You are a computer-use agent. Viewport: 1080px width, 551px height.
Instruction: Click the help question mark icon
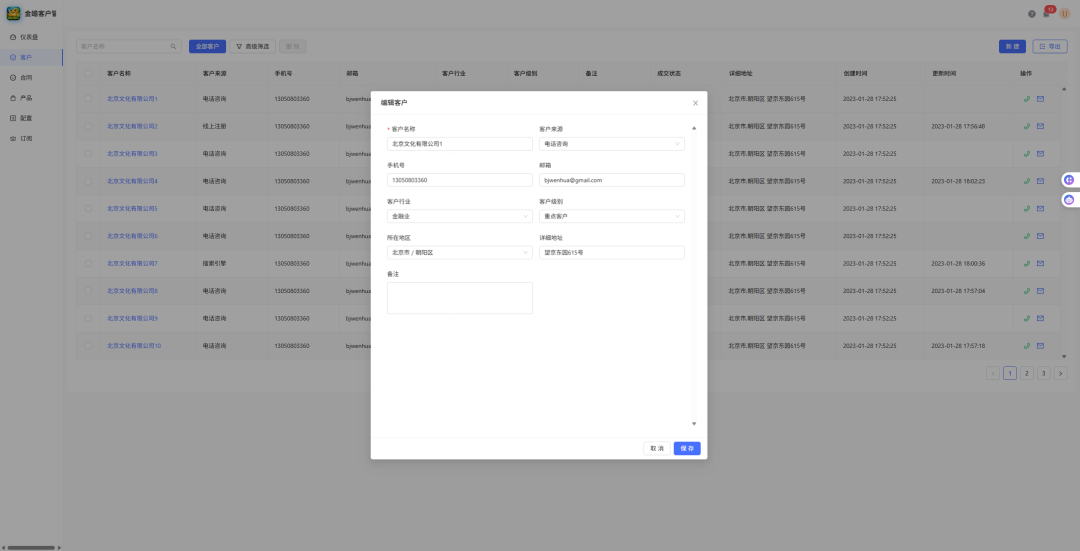point(1032,14)
